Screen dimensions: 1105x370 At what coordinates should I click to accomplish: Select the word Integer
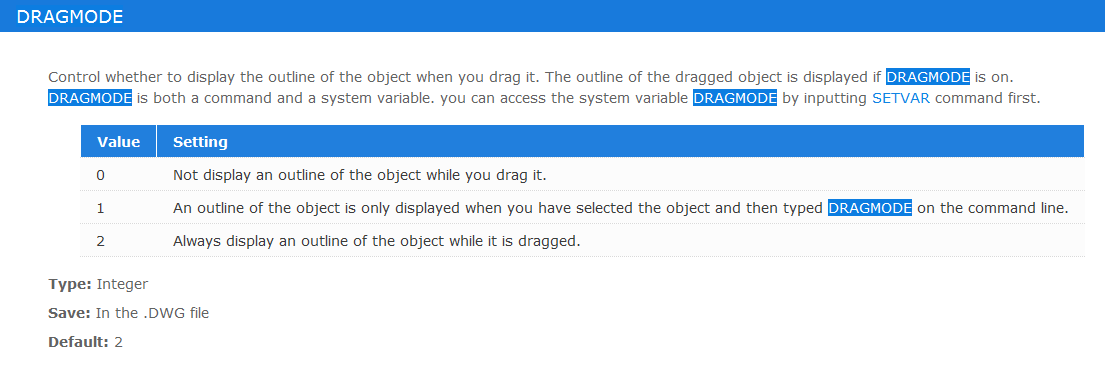click(x=122, y=284)
